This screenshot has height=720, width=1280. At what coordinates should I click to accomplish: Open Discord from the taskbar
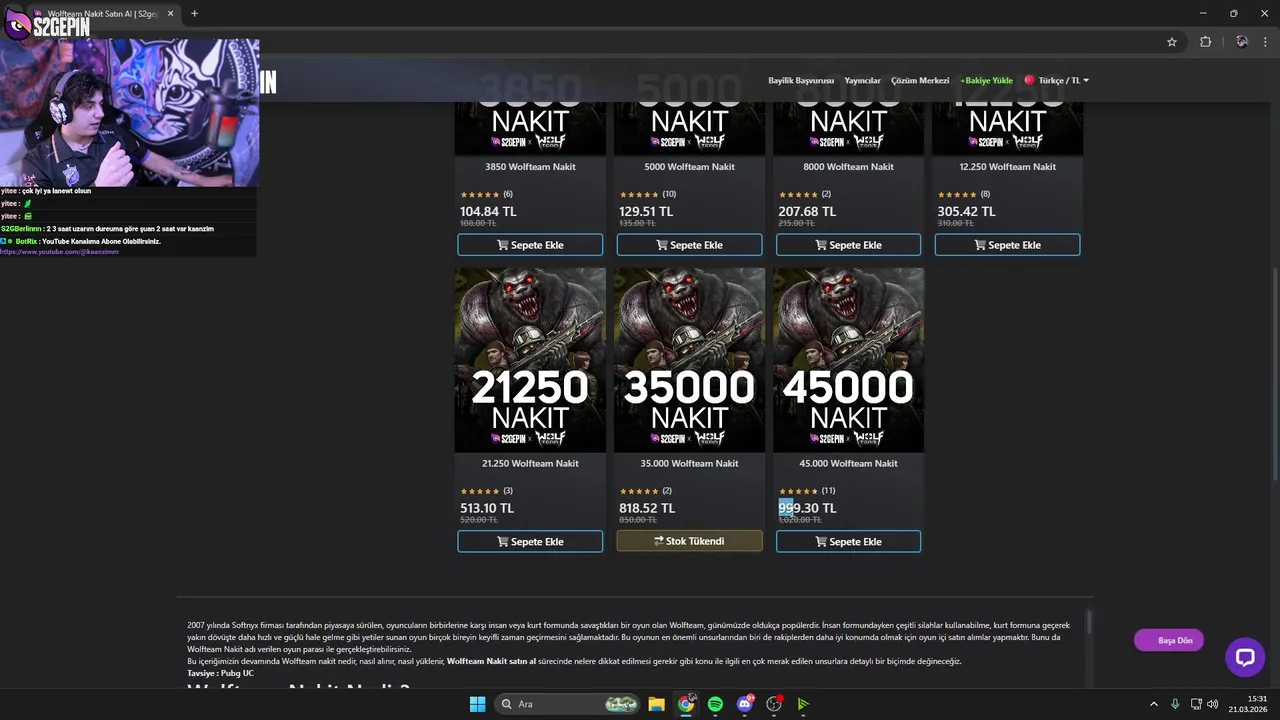(744, 704)
